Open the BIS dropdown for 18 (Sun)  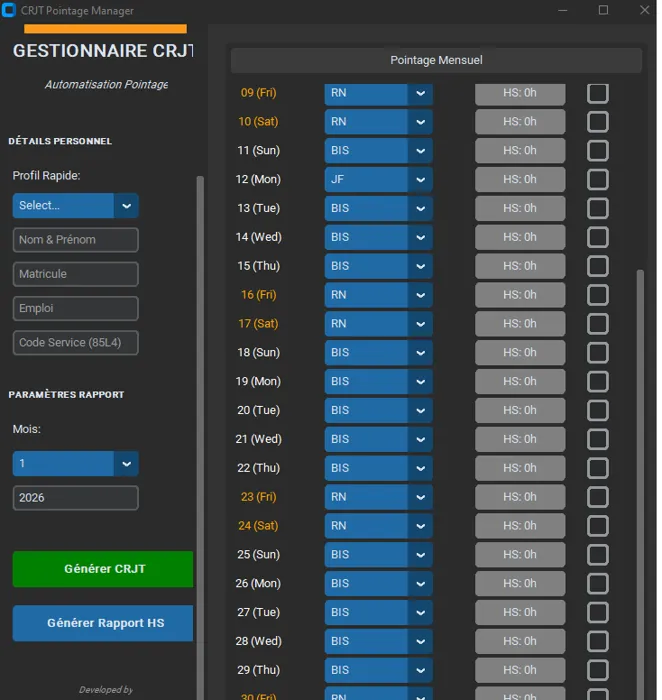[378, 353]
